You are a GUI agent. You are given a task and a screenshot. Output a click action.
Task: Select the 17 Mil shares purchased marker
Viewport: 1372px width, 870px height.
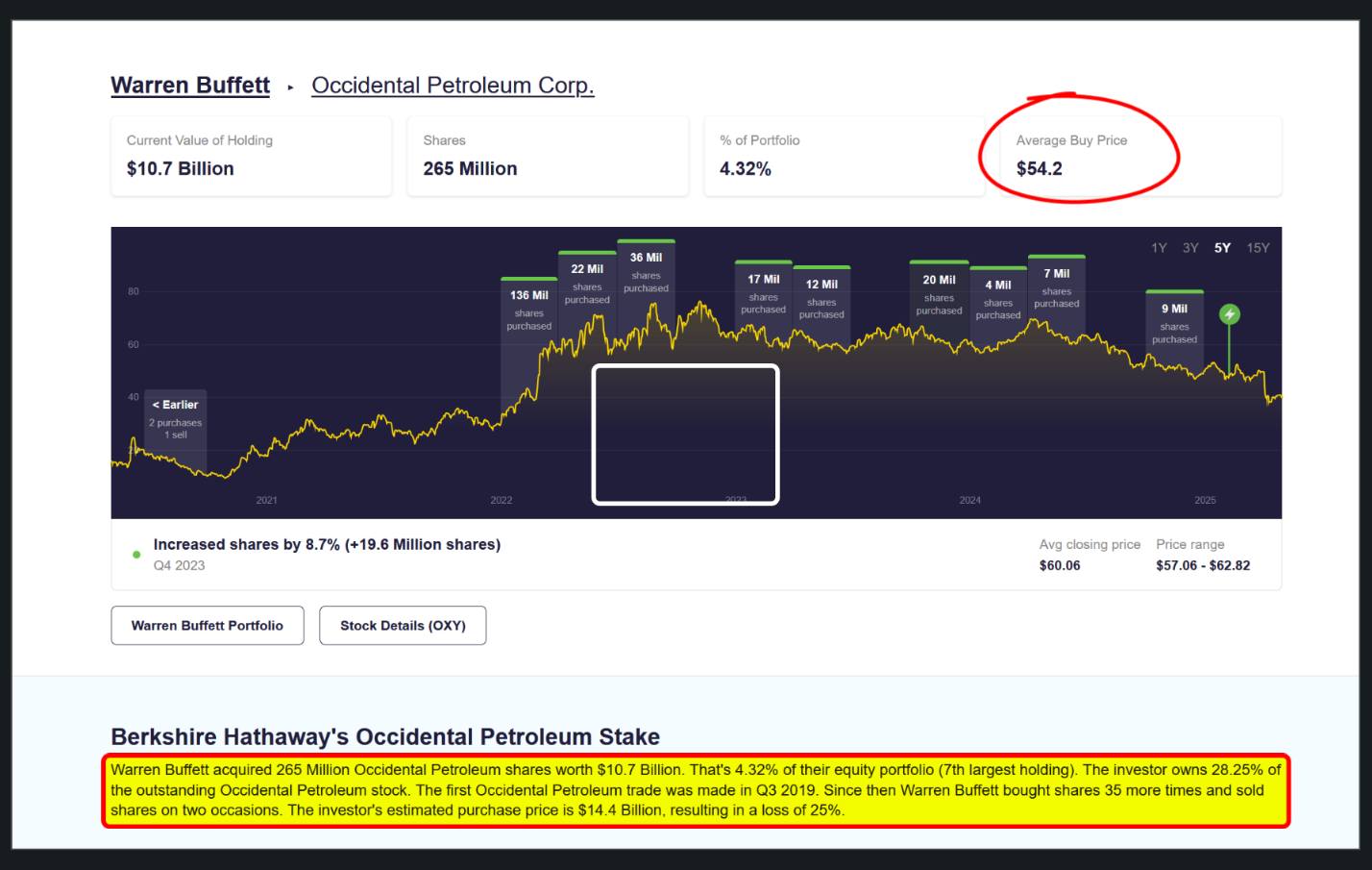[x=763, y=293]
